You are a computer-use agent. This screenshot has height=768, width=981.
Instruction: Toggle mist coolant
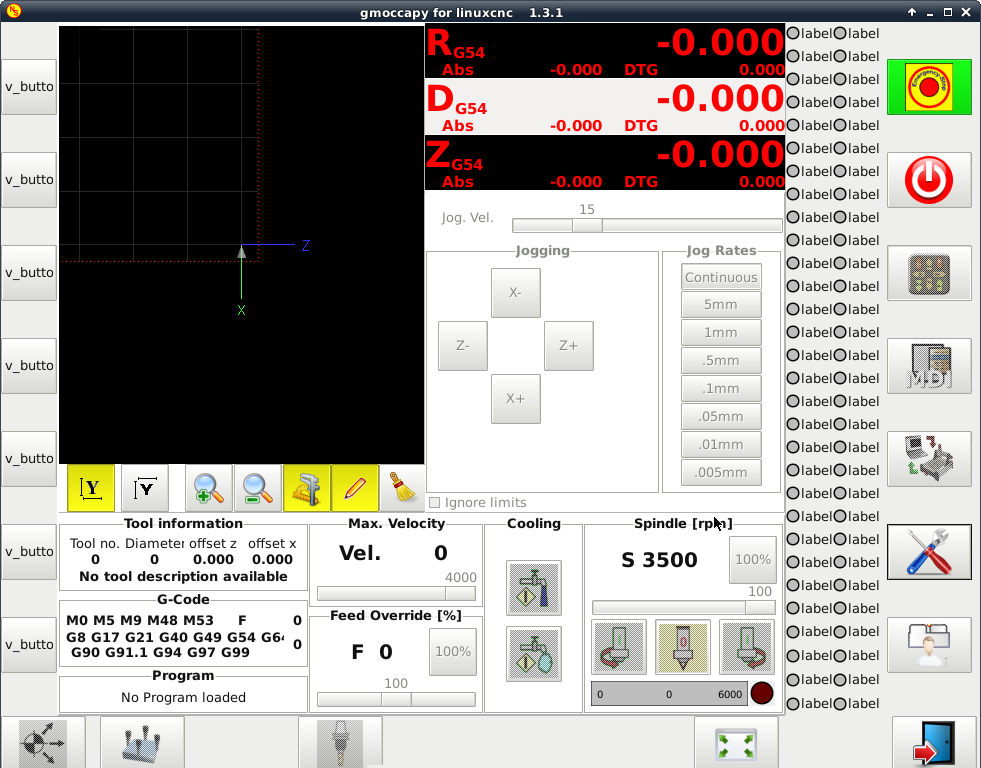click(534, 654)
